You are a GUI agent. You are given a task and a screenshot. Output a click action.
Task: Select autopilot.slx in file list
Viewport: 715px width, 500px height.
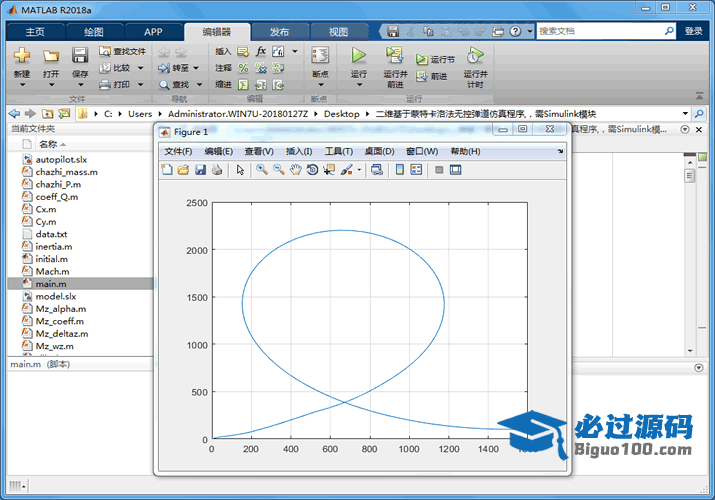pos(61,160)
